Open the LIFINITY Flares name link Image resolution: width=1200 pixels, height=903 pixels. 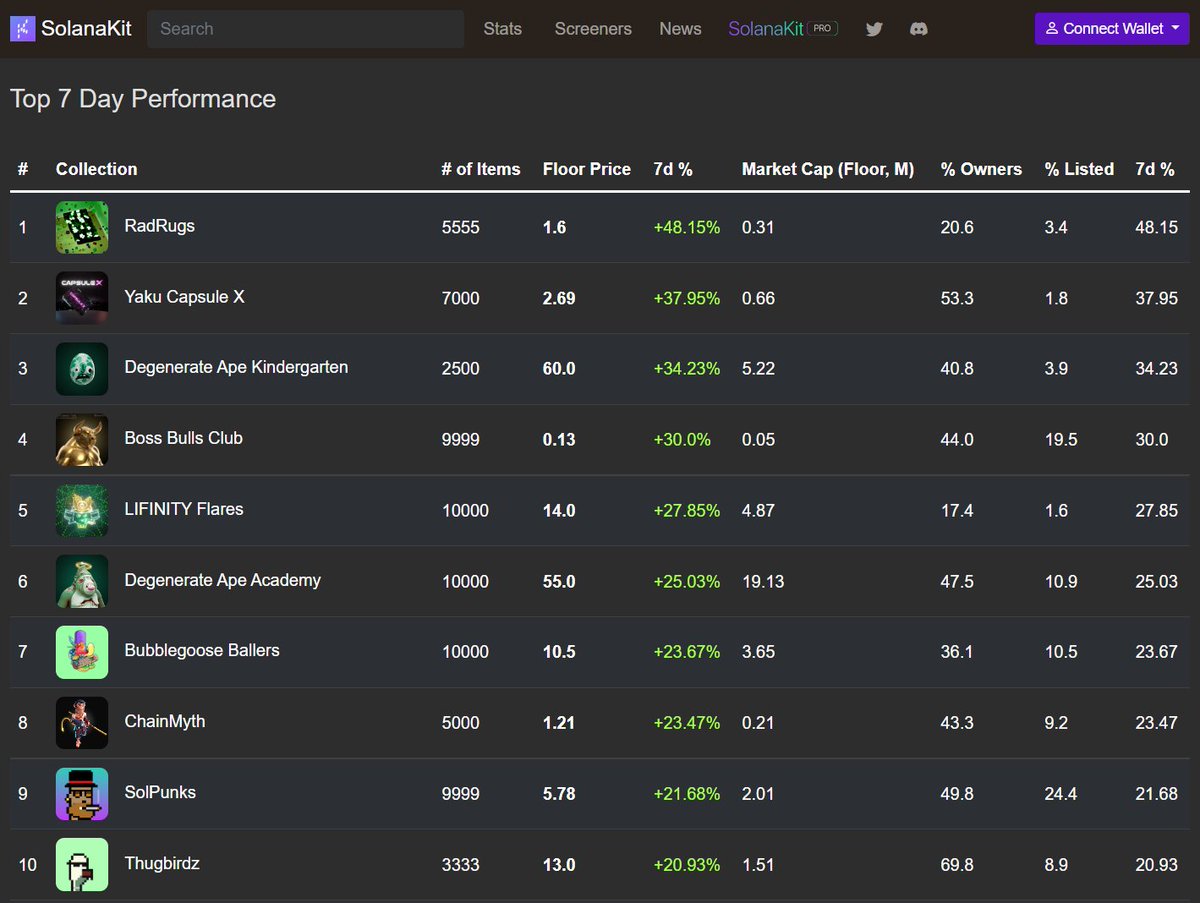[184, 509]
